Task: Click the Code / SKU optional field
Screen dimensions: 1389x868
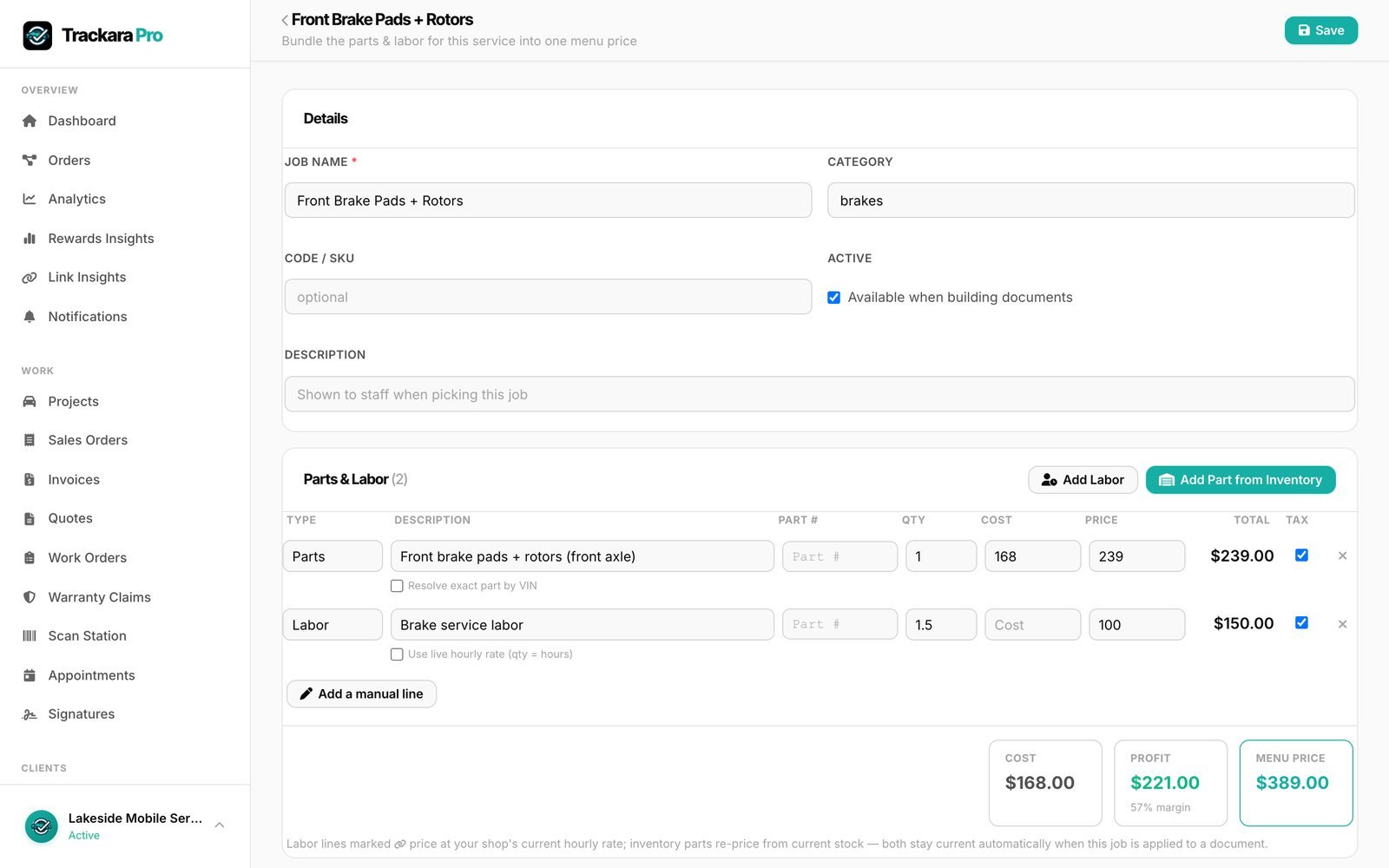Action: point(548,297)
